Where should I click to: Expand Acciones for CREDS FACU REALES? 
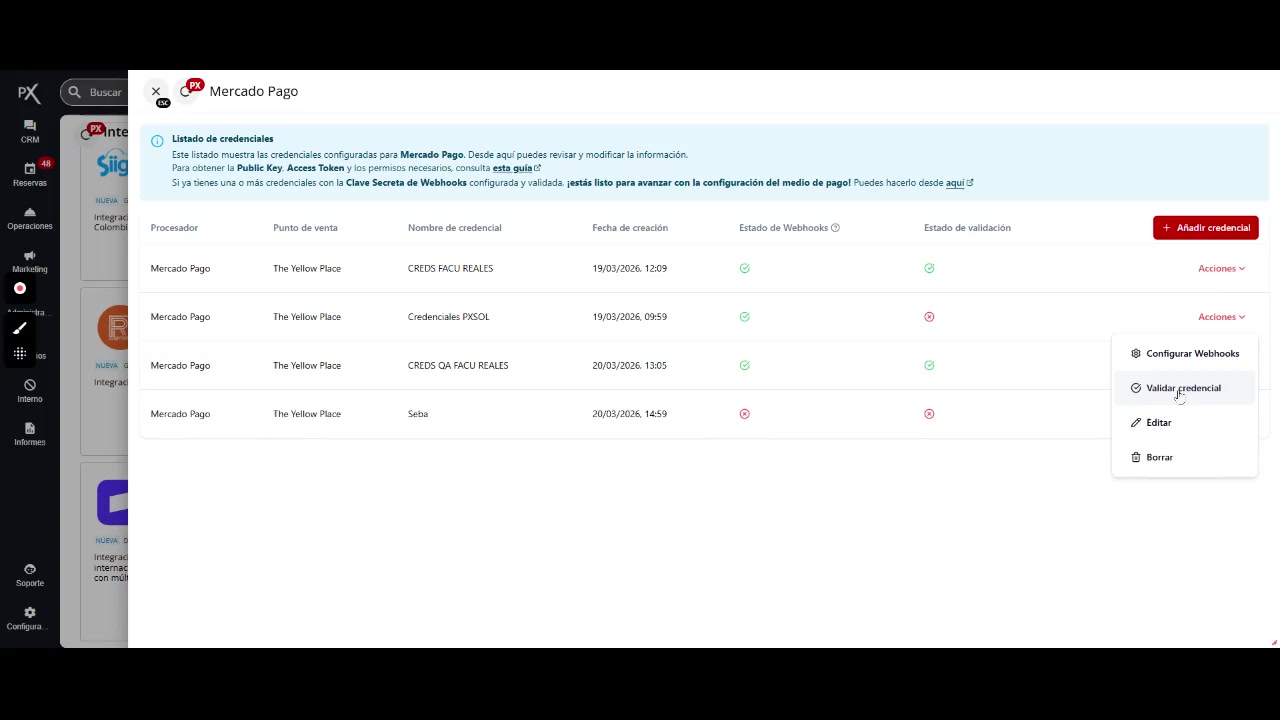pyautogui.click(x=1221, y=268)
